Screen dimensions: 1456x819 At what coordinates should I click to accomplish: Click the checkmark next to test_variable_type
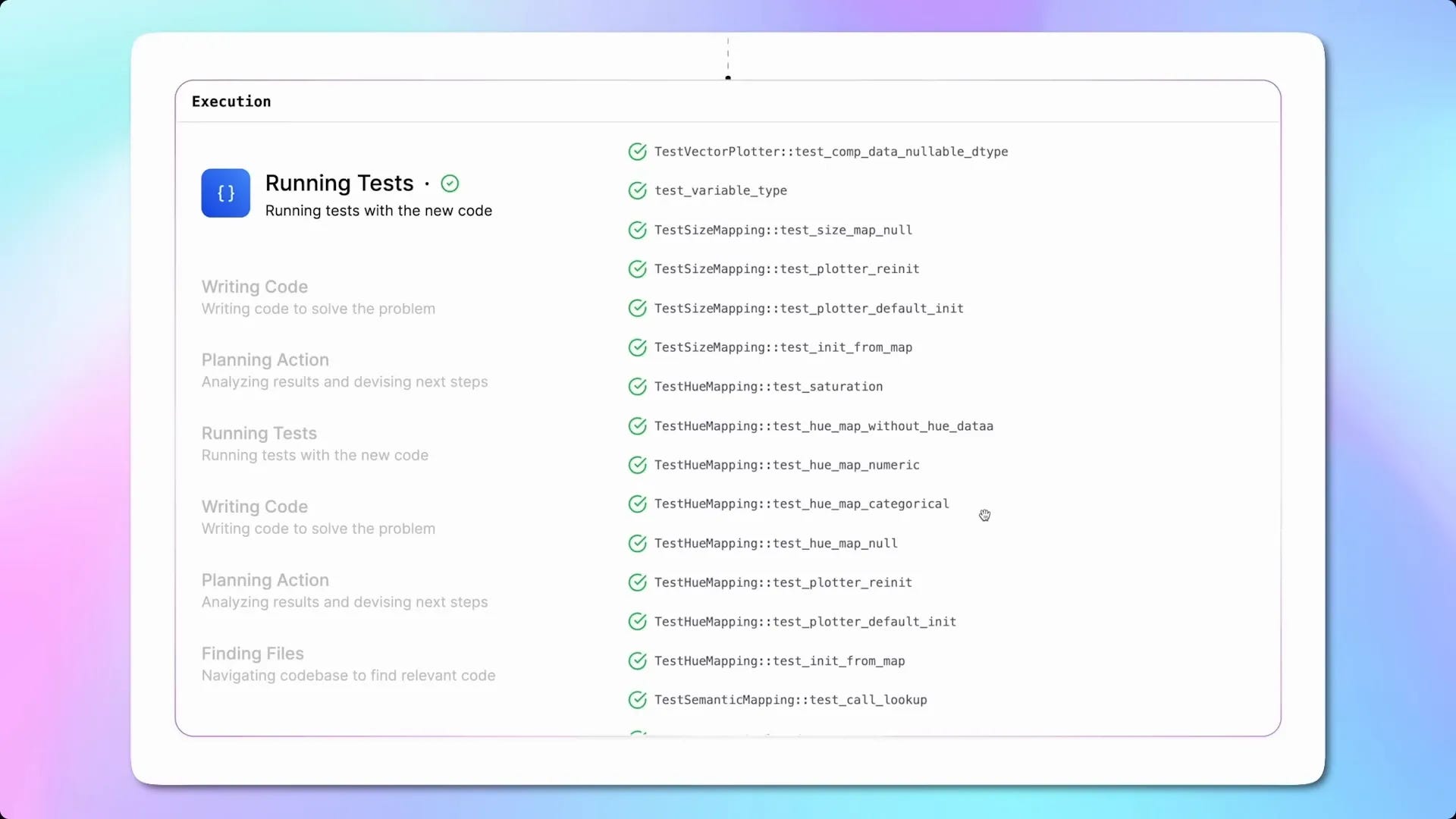637,190
